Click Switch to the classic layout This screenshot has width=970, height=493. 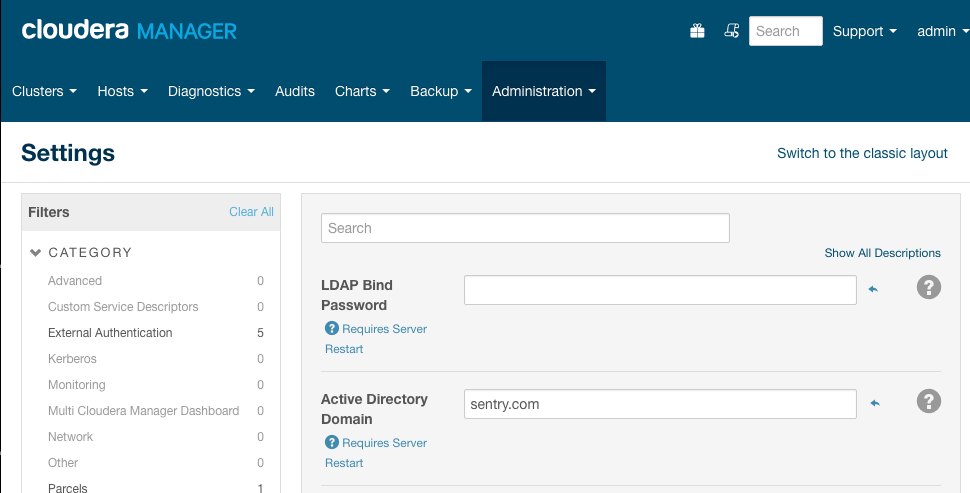pyautogui.click(x=862, y=153)
